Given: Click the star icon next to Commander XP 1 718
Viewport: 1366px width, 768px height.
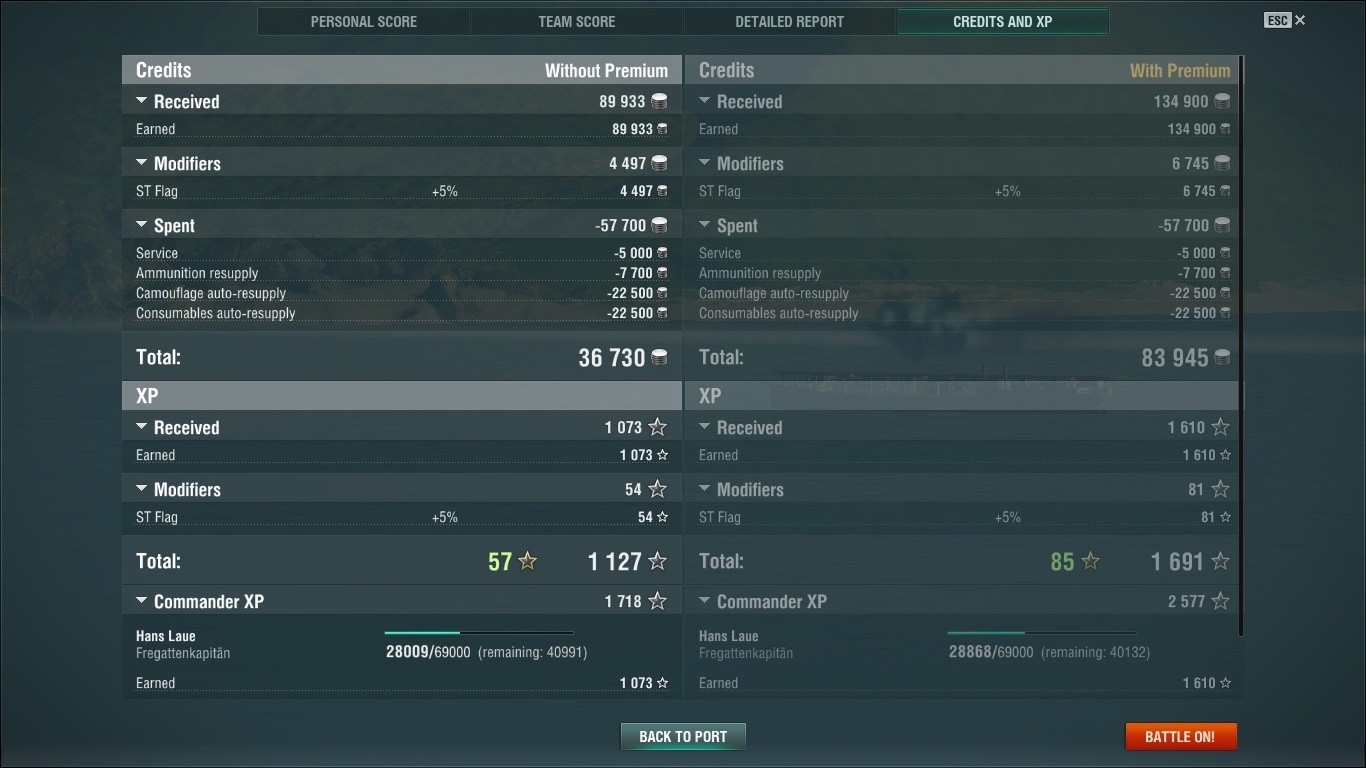Looking at the screenshot, I should (657, 601).
